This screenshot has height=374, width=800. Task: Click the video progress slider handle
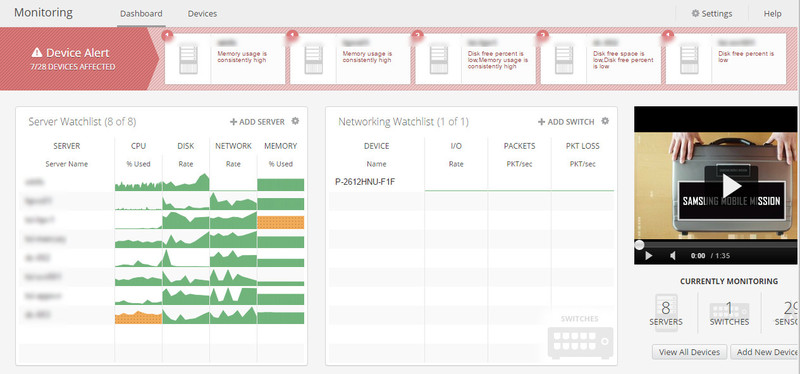click(639, 244)
